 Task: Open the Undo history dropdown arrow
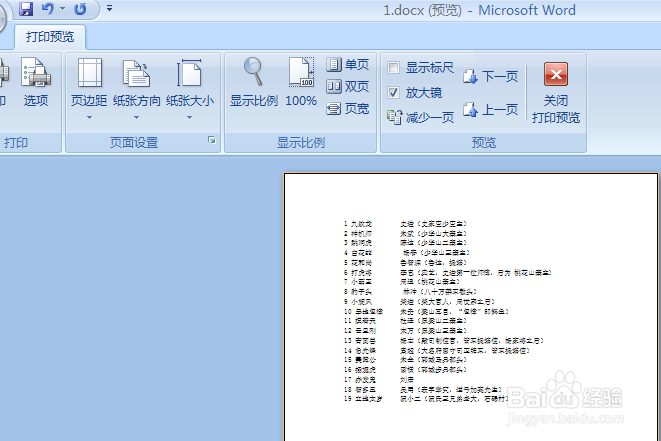tap(62, 8)
